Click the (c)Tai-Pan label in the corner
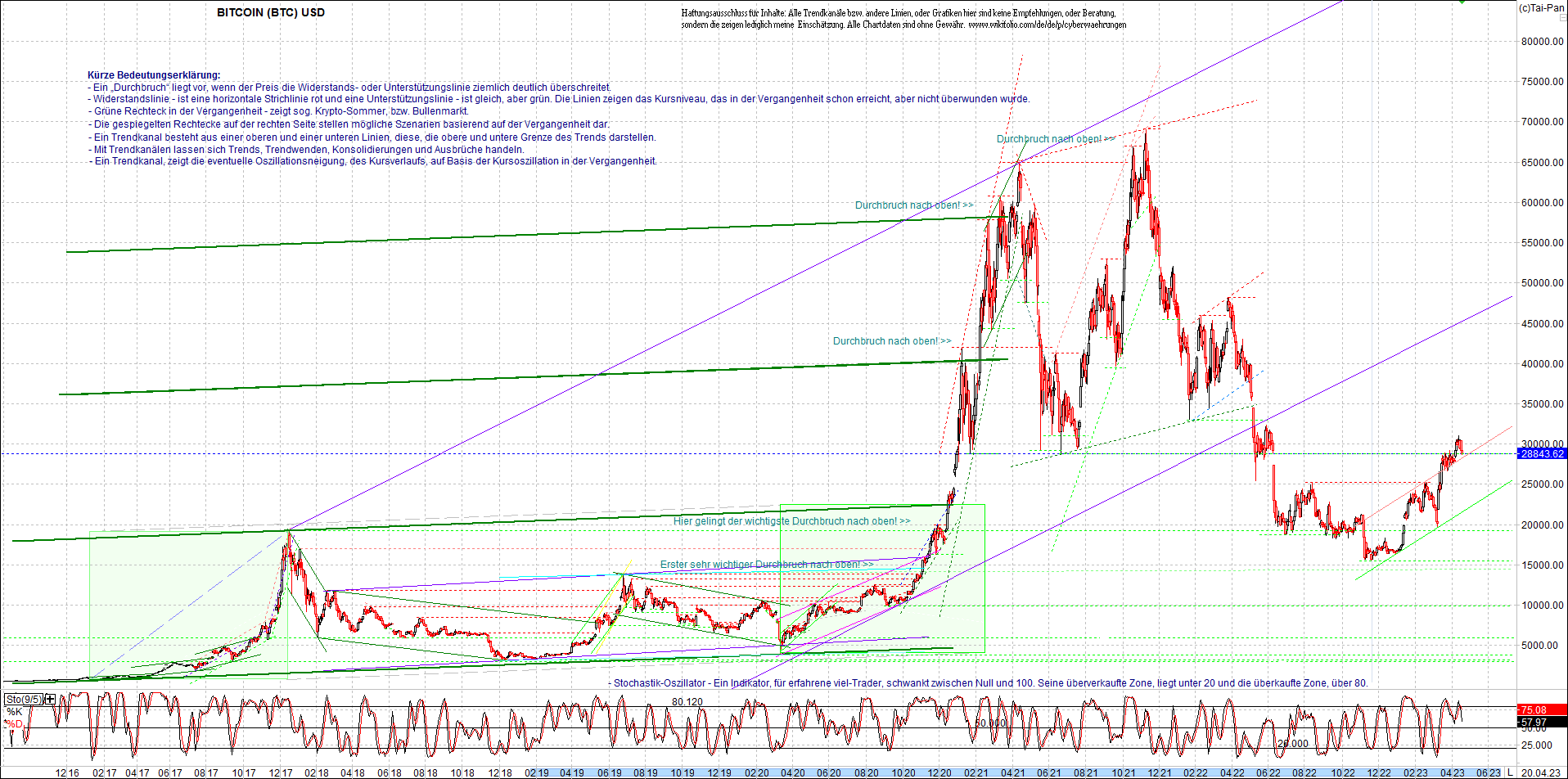 tap(1542, 7)
